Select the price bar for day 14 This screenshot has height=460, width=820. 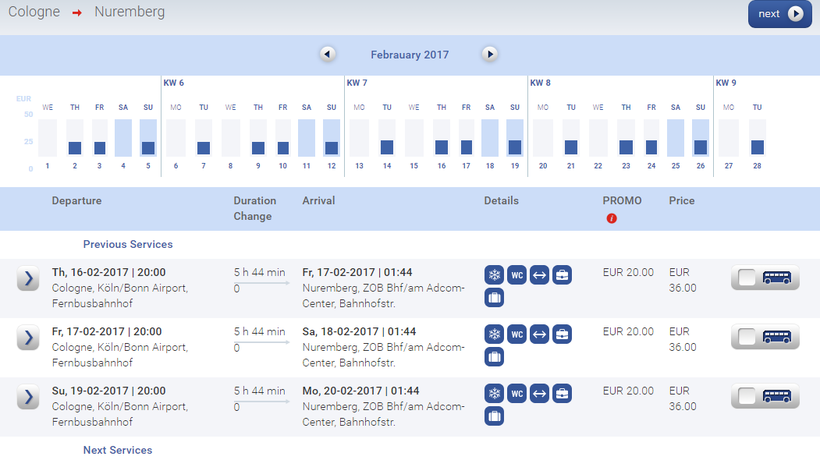387,147
